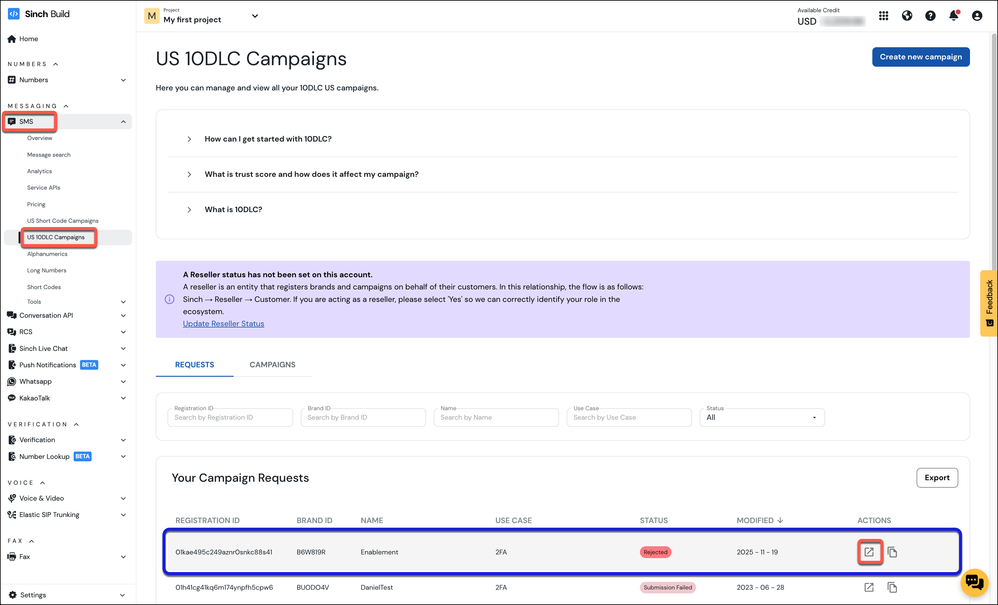
Task: Open the apps grid icon in header
Action: click(x=884, y=16)
